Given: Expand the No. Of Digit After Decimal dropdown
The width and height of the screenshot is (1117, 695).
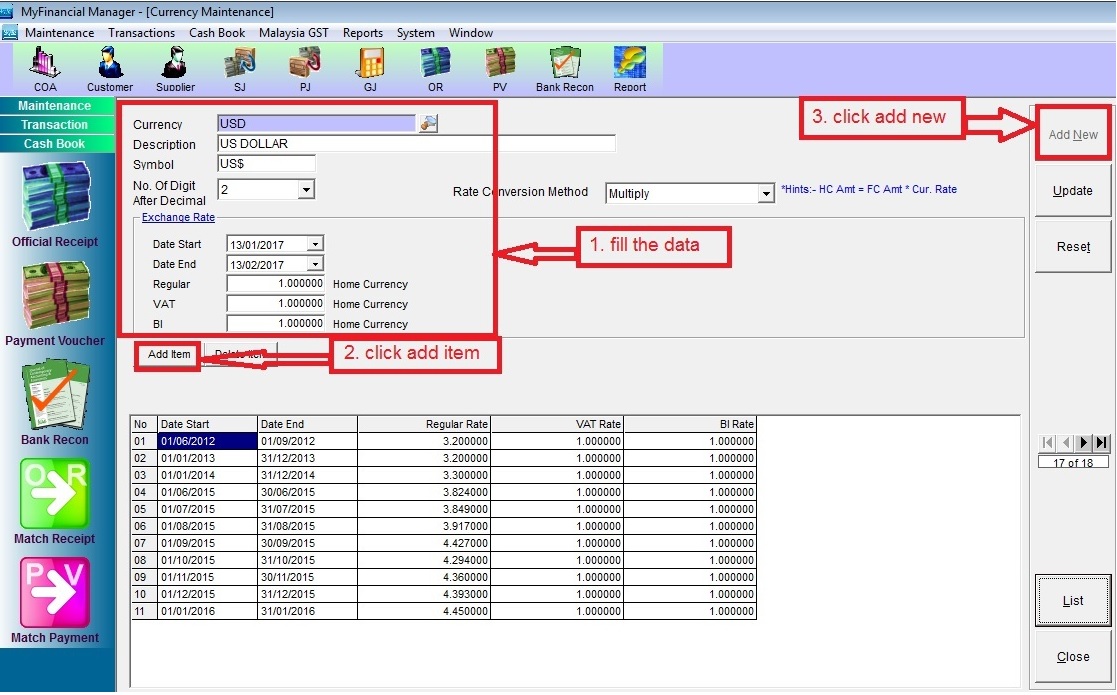Looking at the screenshot, I should click(306, 189).
